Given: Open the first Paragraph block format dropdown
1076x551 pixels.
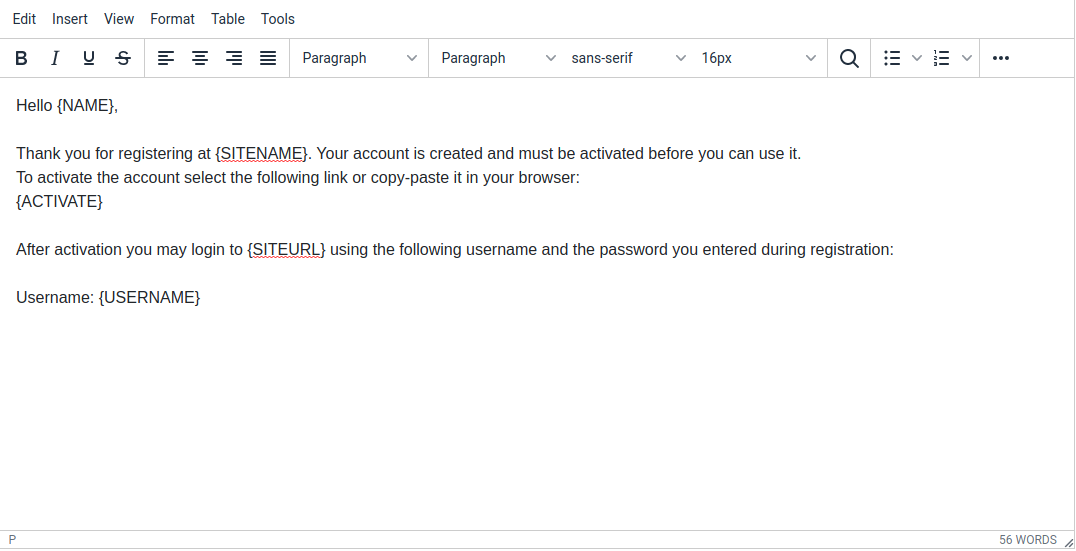Looking at the screenshot, I should 360,58.
